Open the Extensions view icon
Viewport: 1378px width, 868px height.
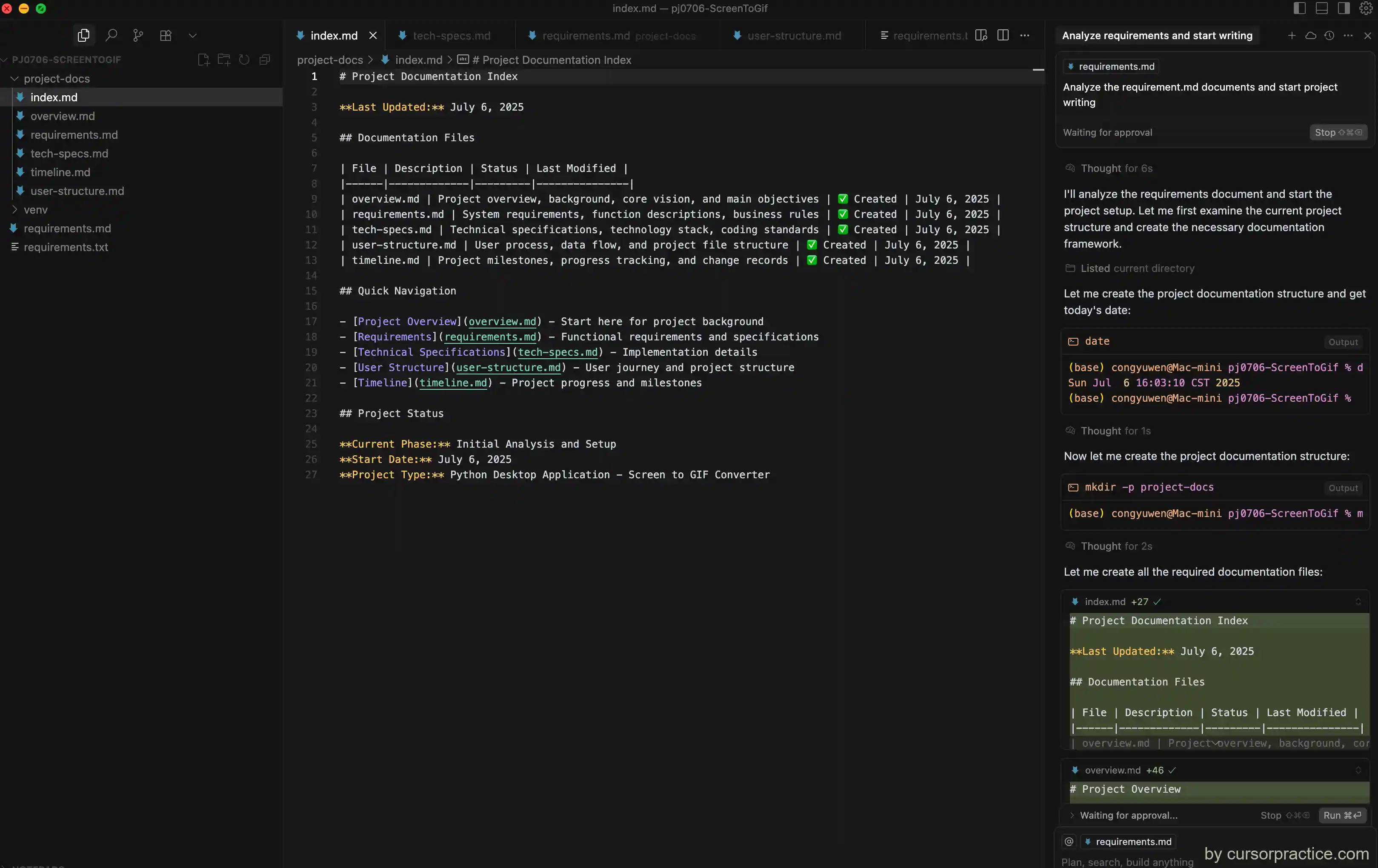click(166, 35)
